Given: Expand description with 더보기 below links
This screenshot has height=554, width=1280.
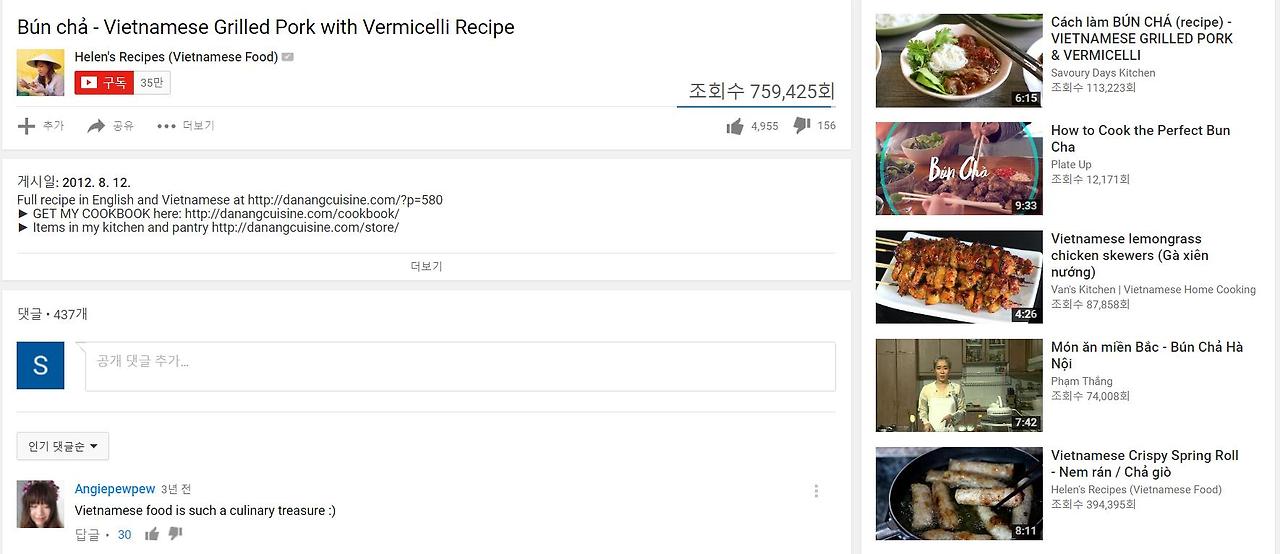Looking at the screenshot, I should (x=426, y=267).
